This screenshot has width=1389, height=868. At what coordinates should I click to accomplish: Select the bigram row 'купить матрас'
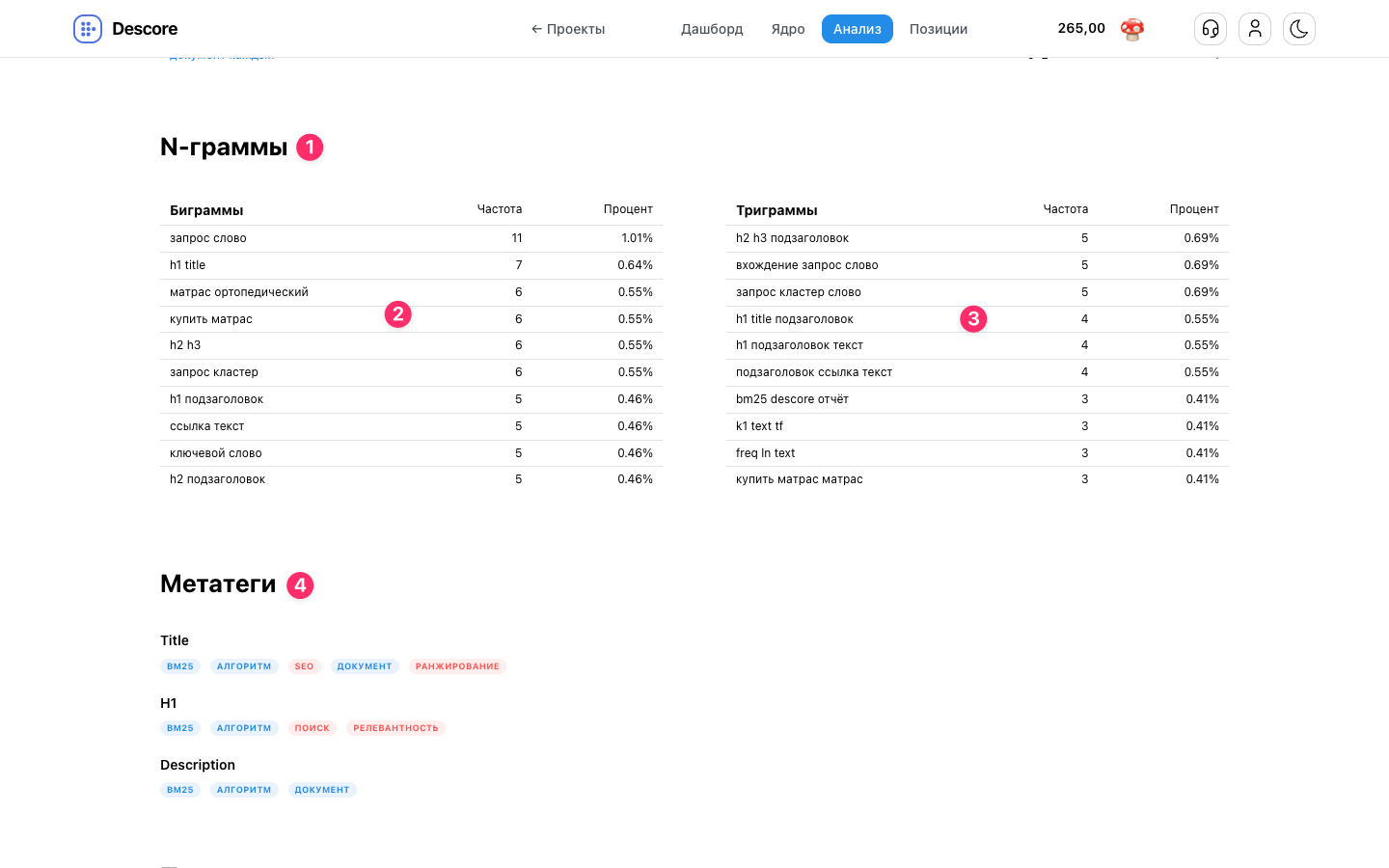point(411,319)
